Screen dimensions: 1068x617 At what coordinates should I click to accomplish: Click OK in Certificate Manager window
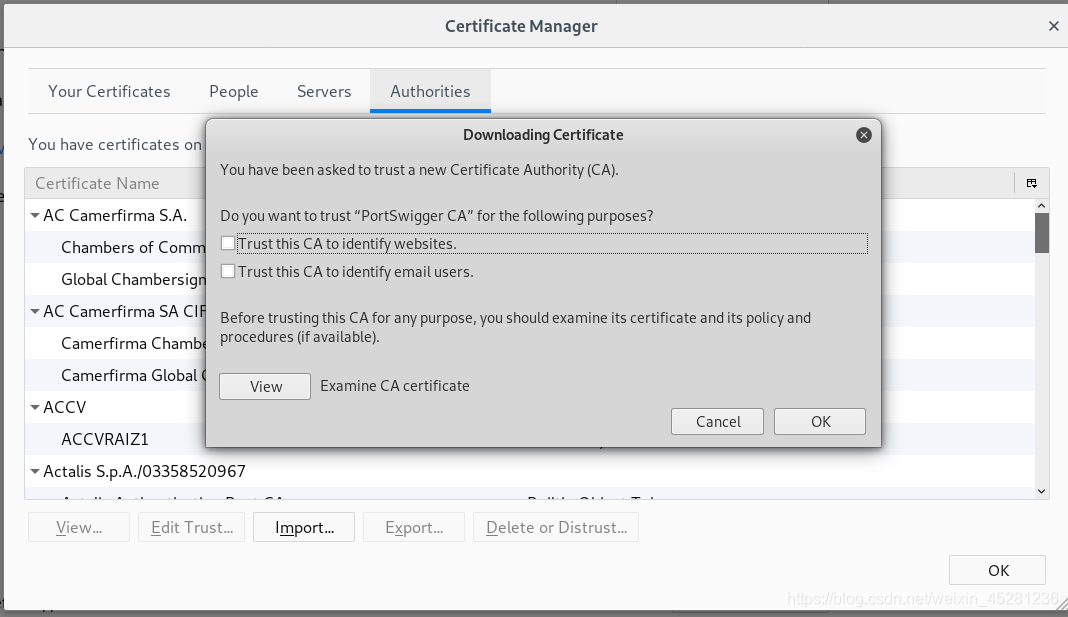coord(997,570)
